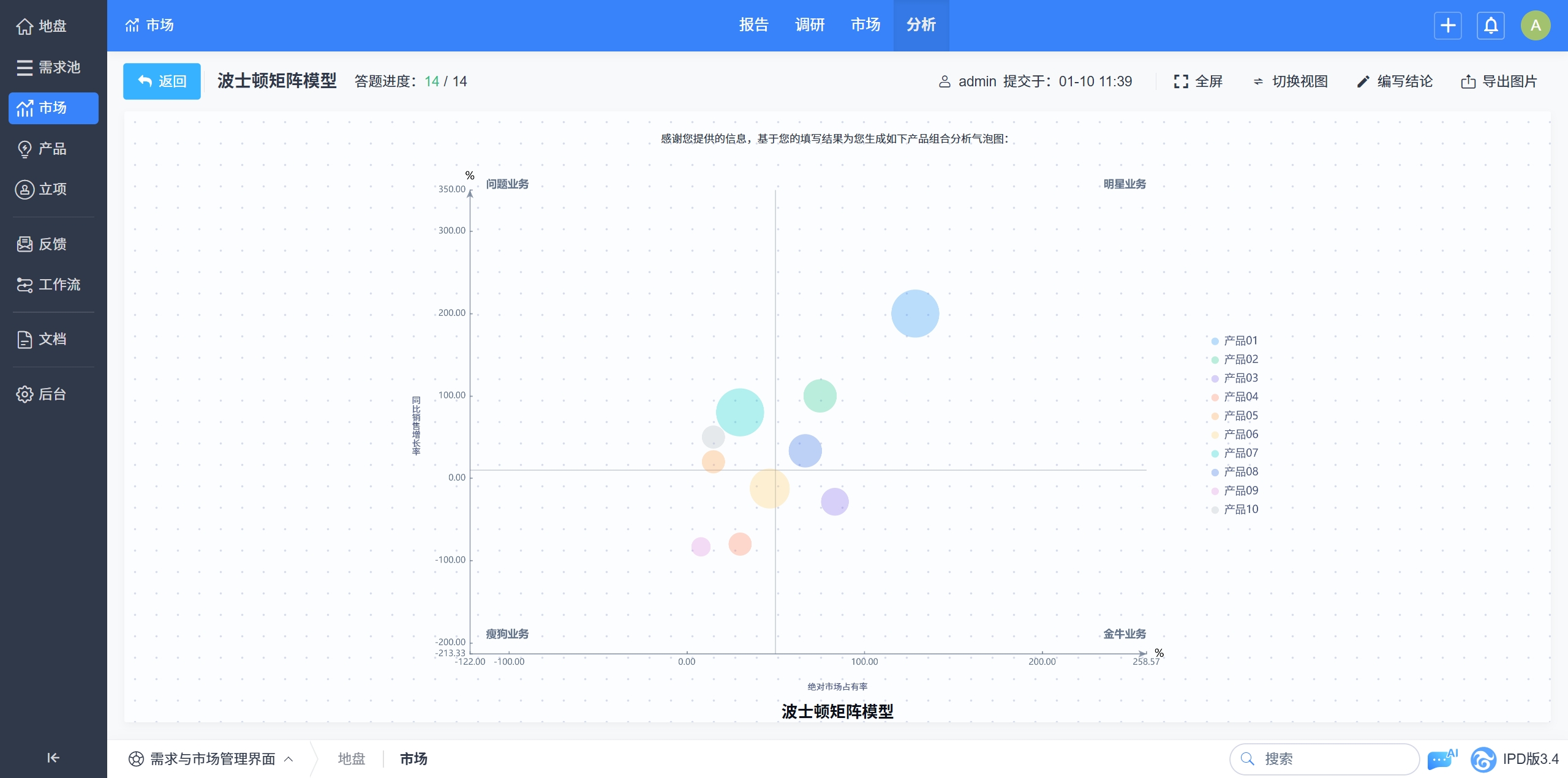This screenshot has width=1568, height=778.
Task: Open 后台 settings in the sidebar
Action: point(53,394)
